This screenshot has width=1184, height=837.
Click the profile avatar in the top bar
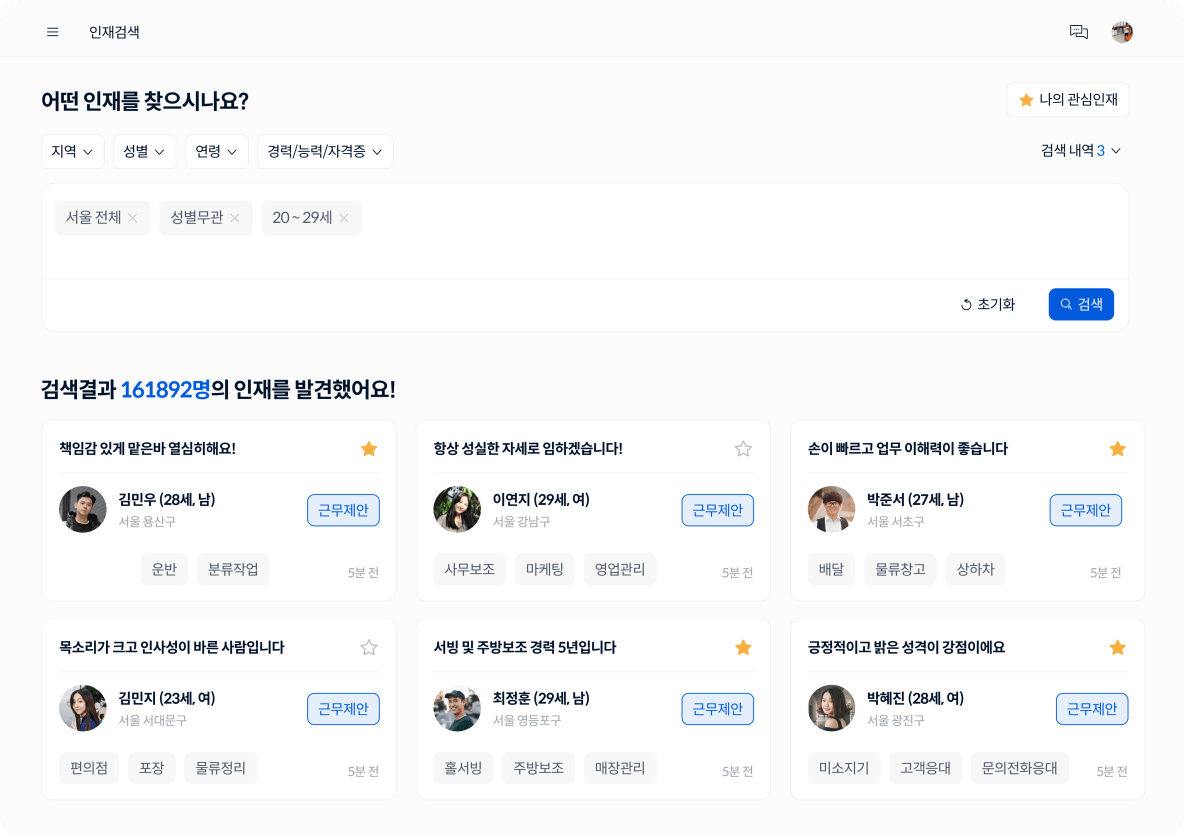pyautogui.click(x=1122, y=31)
